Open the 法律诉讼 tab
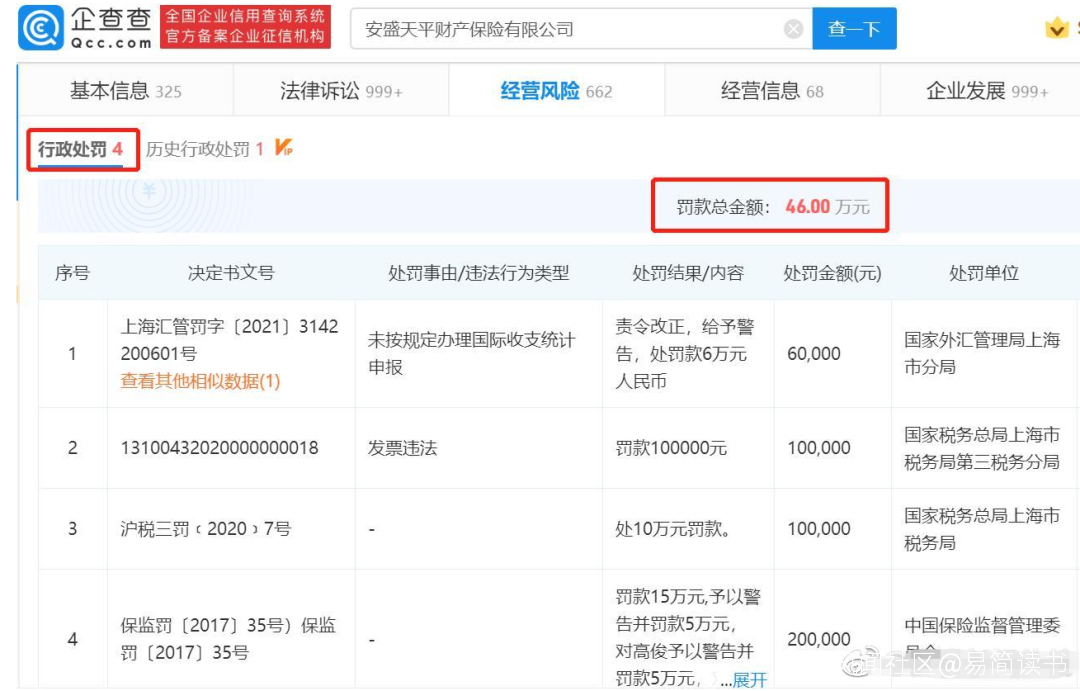The width and height of the screenshot is (1080, 691). click(341, 90)
